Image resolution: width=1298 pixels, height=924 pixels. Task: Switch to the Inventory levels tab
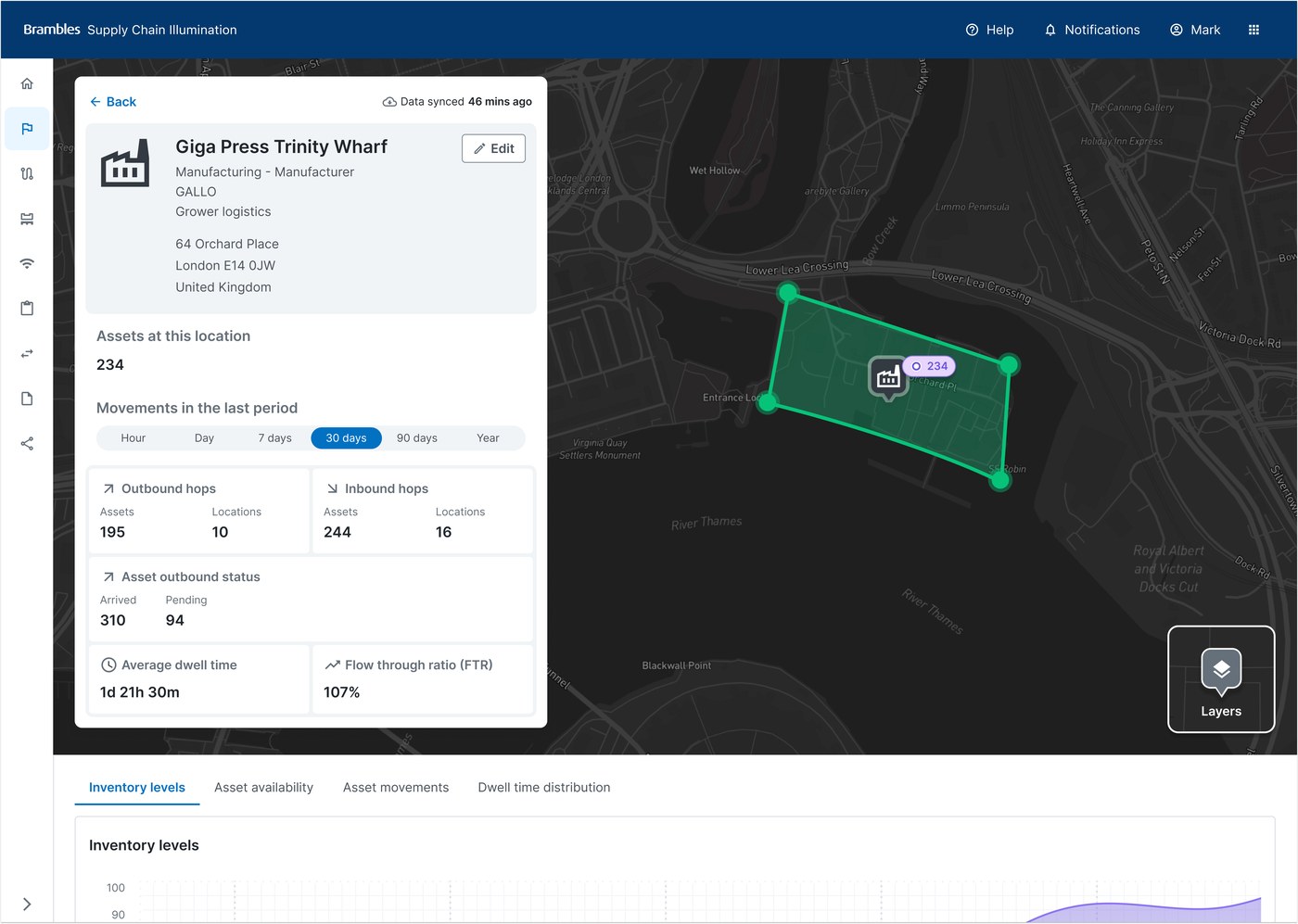click(x=137, y=788)
